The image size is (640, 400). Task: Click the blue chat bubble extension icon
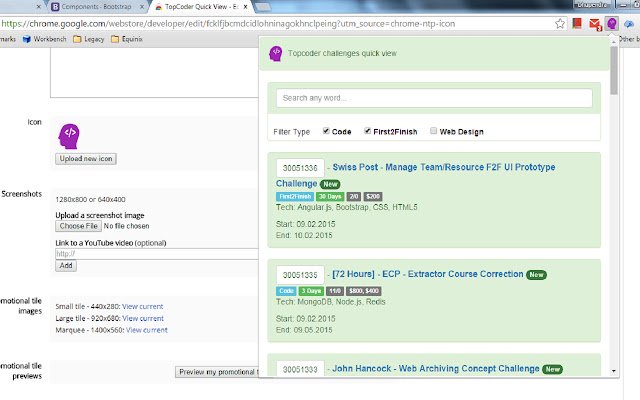(x=629, y=24)
